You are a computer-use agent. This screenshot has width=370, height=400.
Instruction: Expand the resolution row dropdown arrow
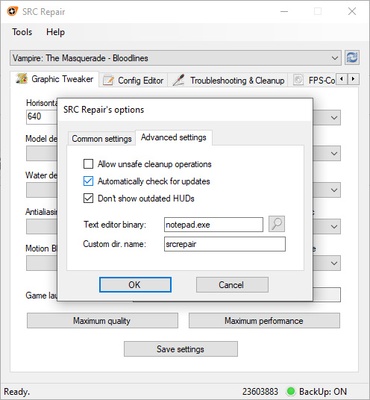pyautogui.click(x=334, y=117)
